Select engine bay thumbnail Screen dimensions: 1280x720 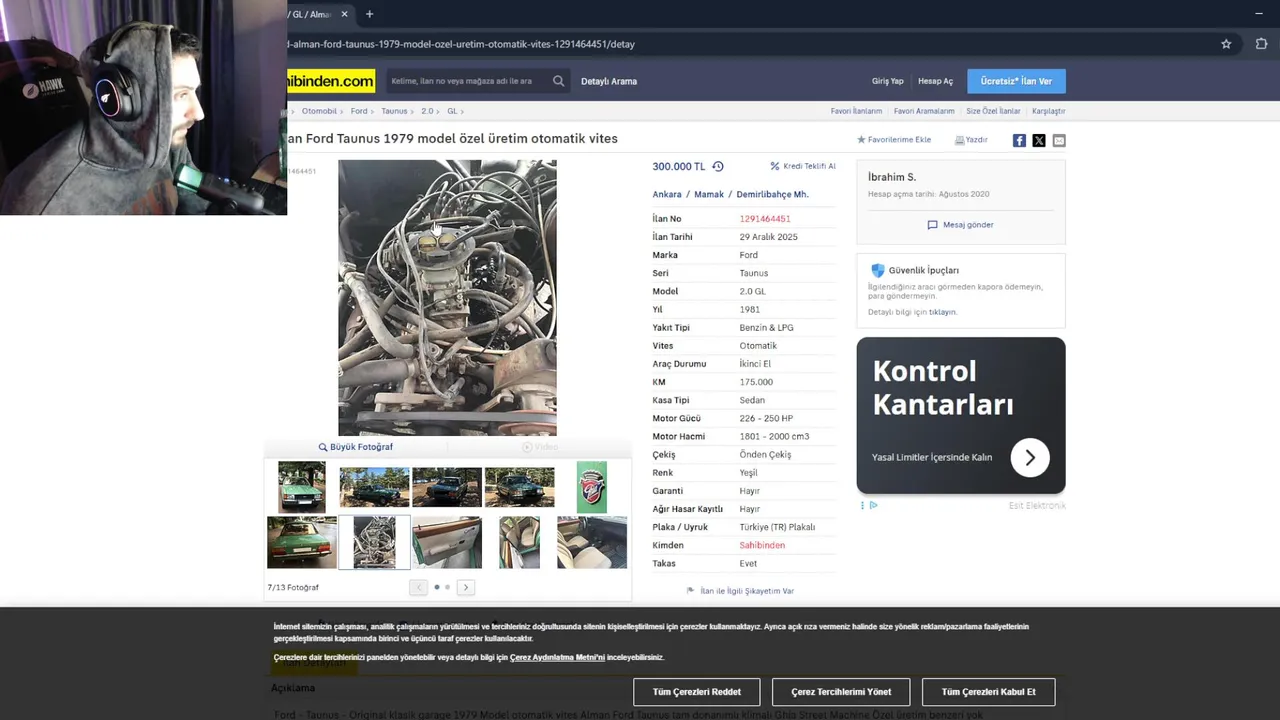tap(374, 542)
